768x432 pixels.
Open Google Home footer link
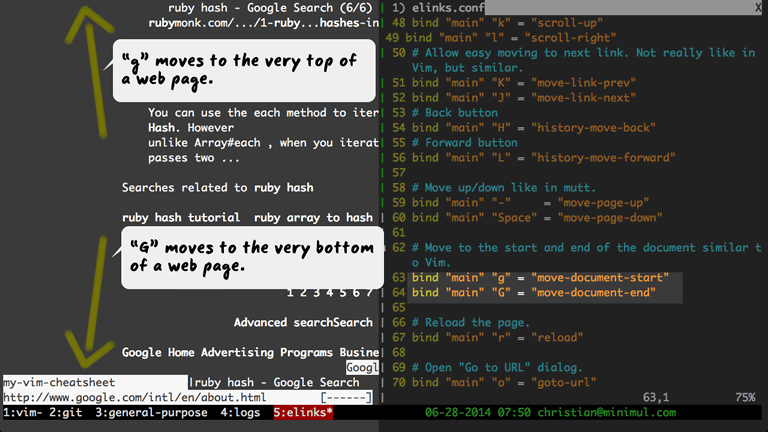coord(158,353)
